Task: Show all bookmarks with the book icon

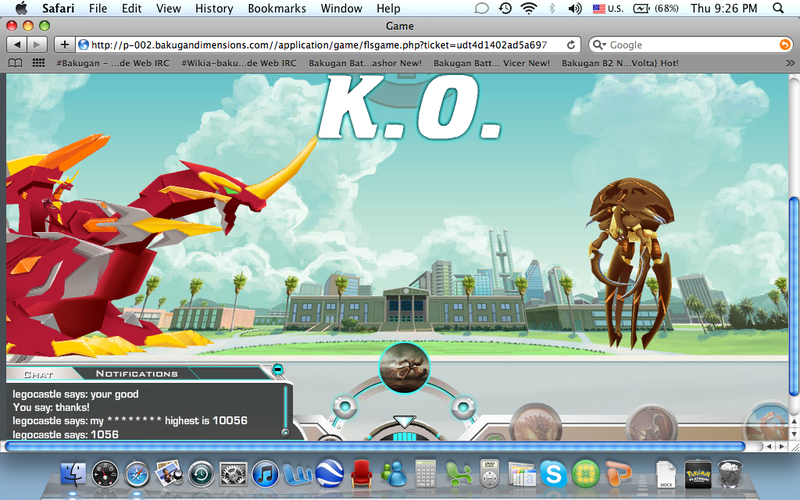Action: click(x=15, y=63)
